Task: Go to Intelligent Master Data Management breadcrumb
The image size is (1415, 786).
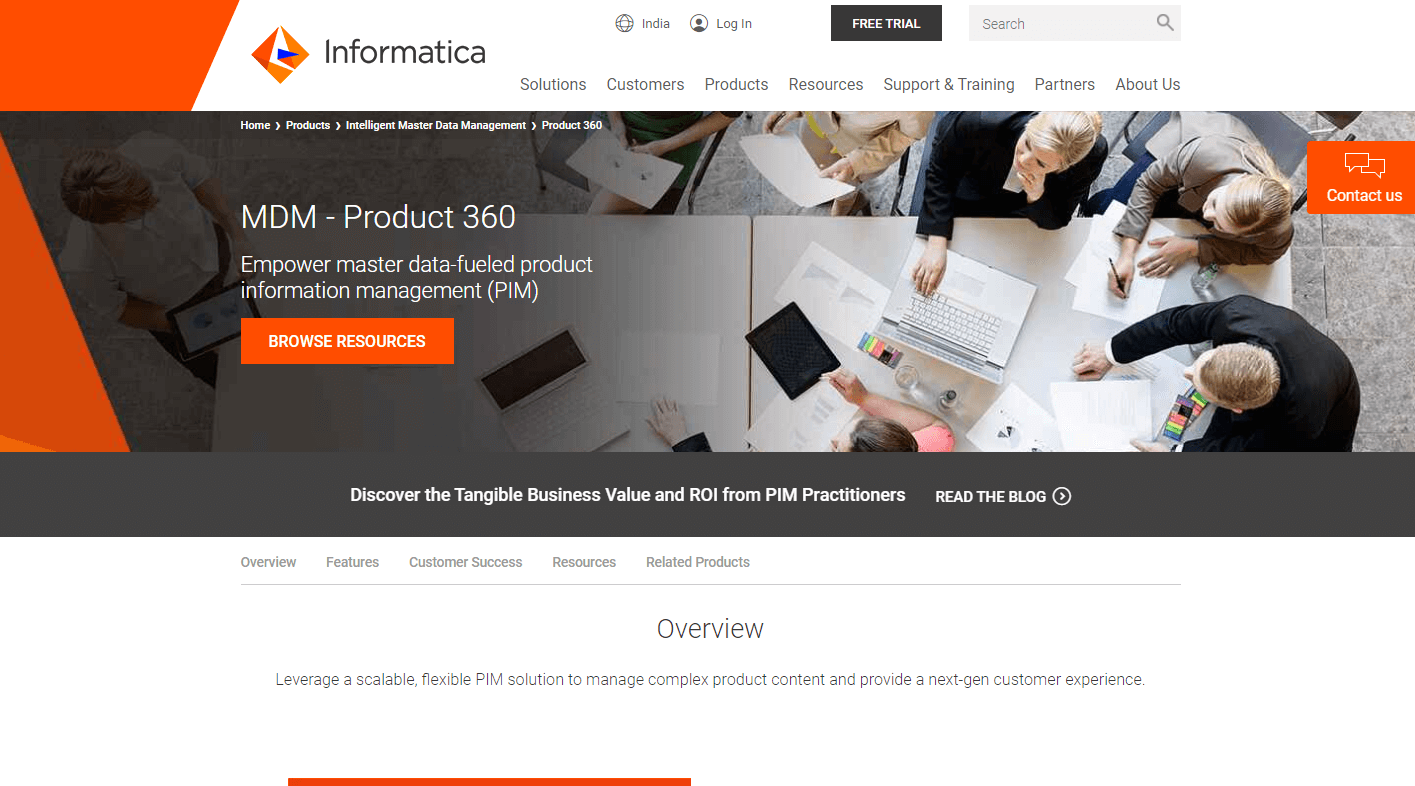Action: point(436,125)
